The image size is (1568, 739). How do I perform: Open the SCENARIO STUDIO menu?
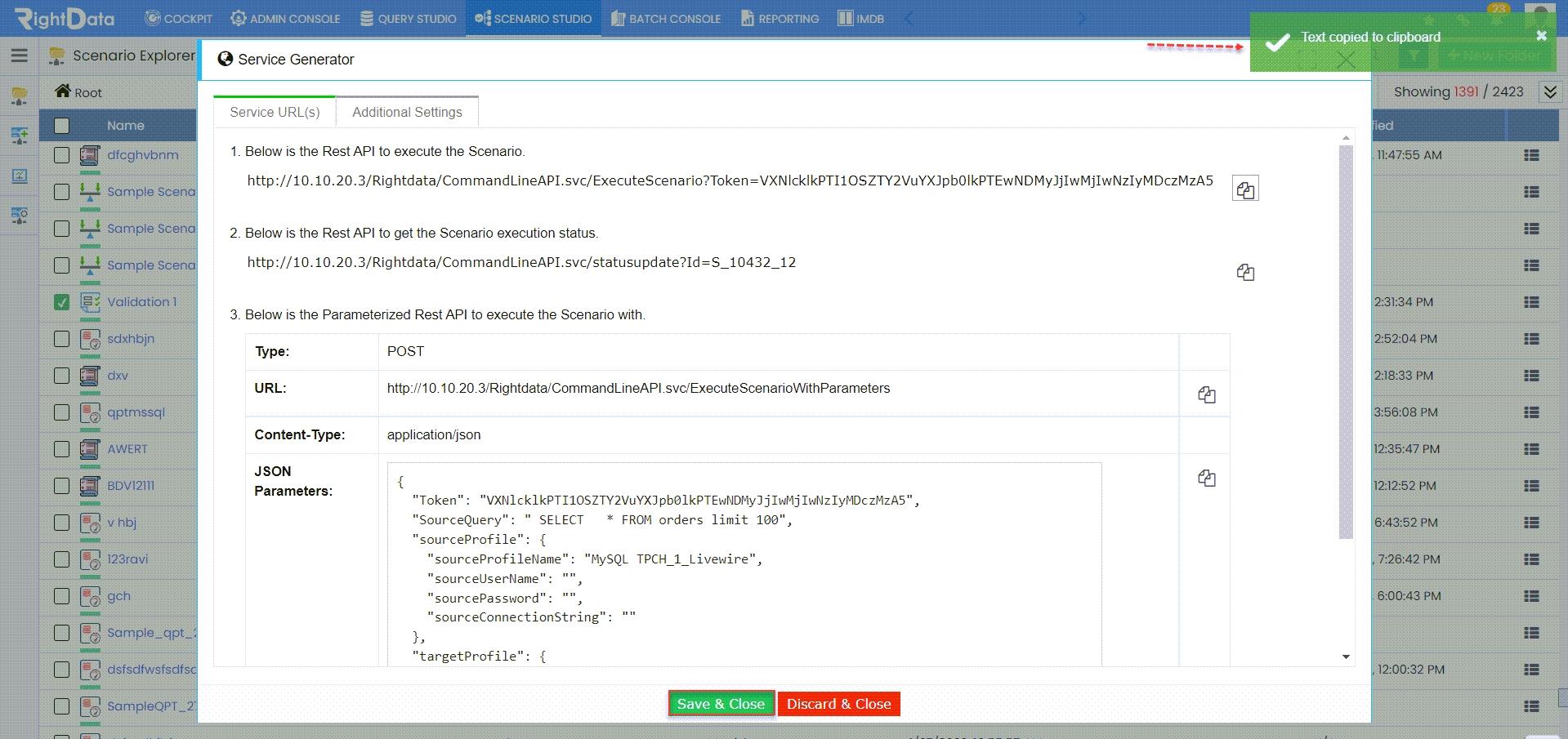pos(533,18)
